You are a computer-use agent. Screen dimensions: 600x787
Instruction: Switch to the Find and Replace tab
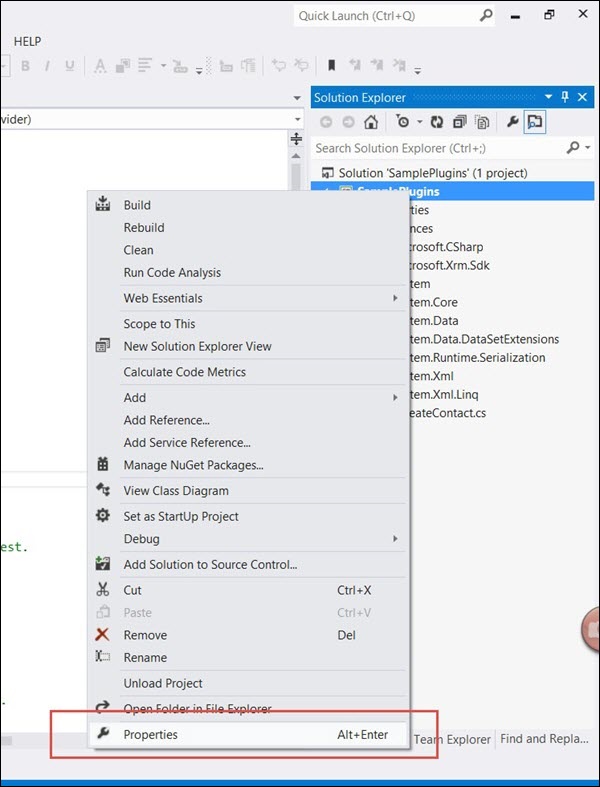pyautogui.click(x=545, y=739)
